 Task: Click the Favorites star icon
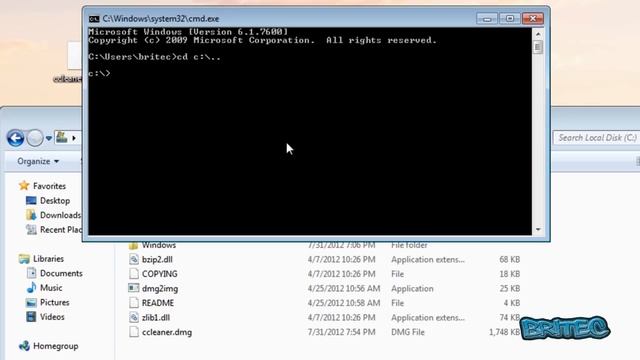(x=24, y=186)
